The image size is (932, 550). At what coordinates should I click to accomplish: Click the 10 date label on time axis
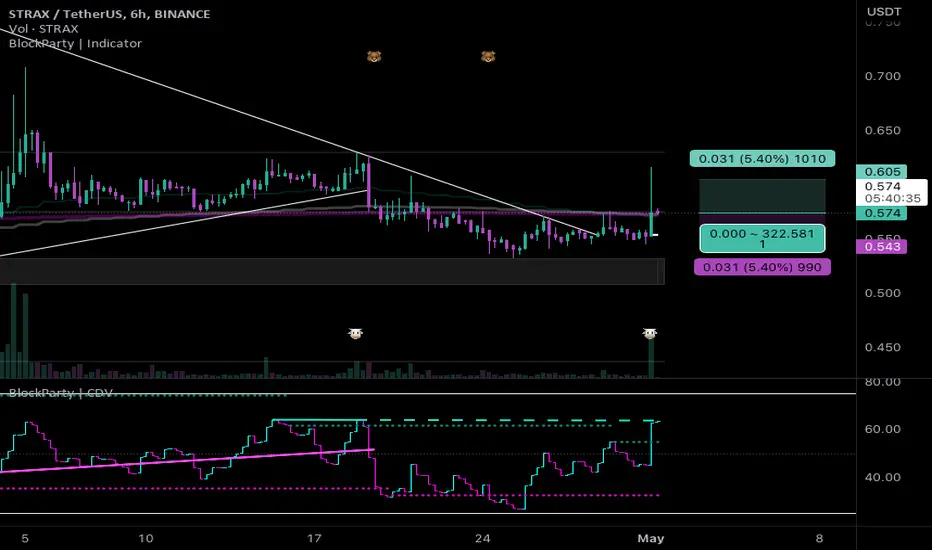pos(146,539)
